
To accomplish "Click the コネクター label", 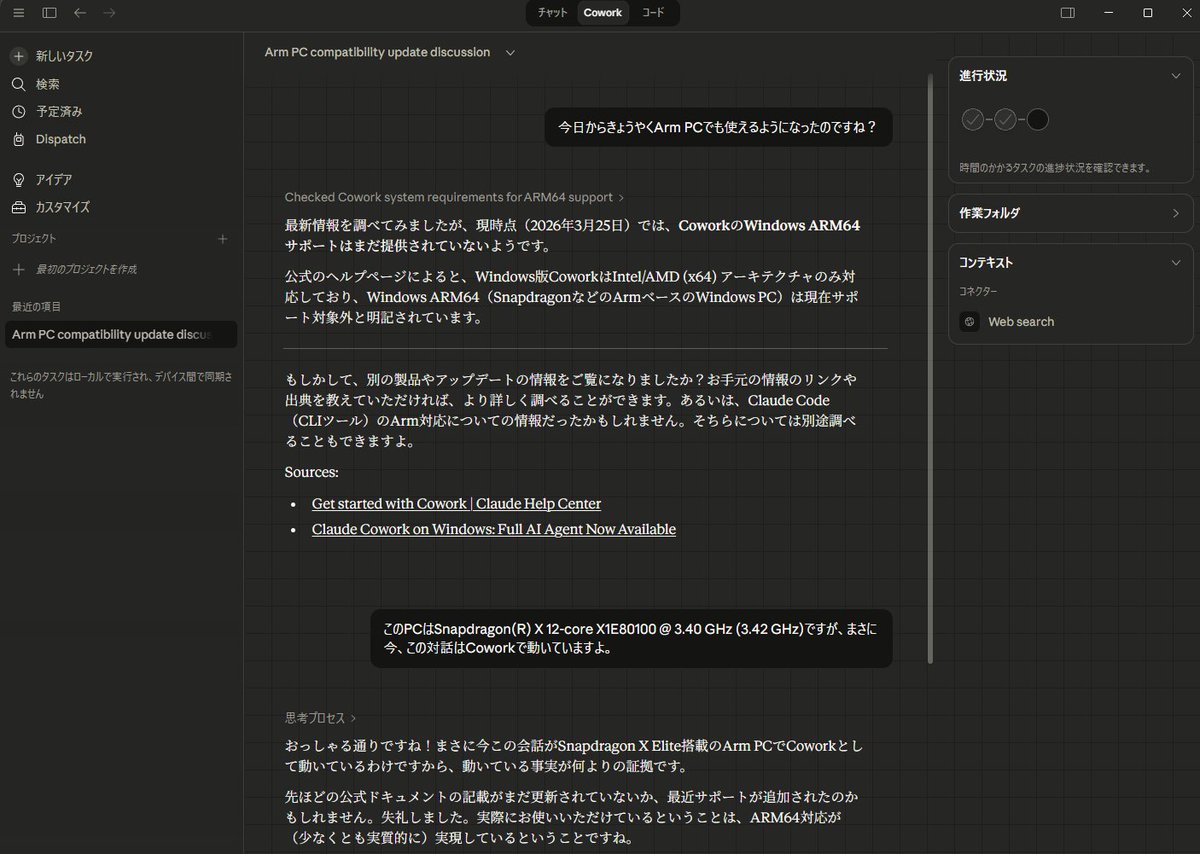I will point(978,292).
